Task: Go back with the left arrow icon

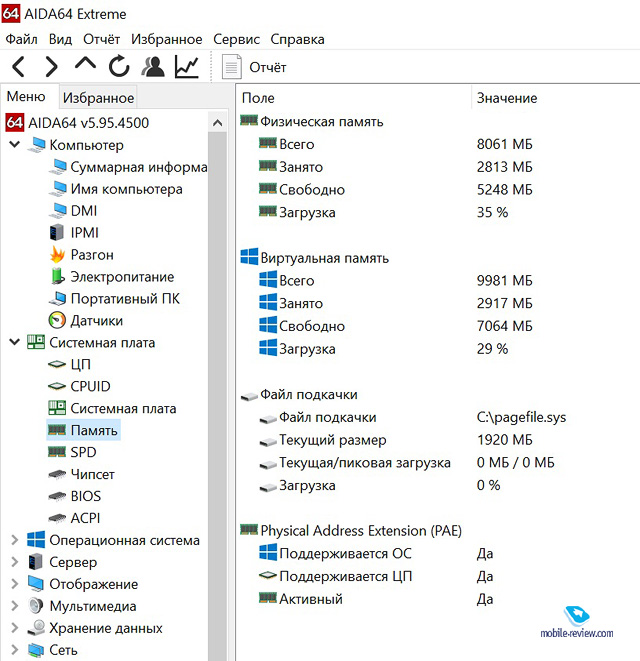Action: (19, 67)
